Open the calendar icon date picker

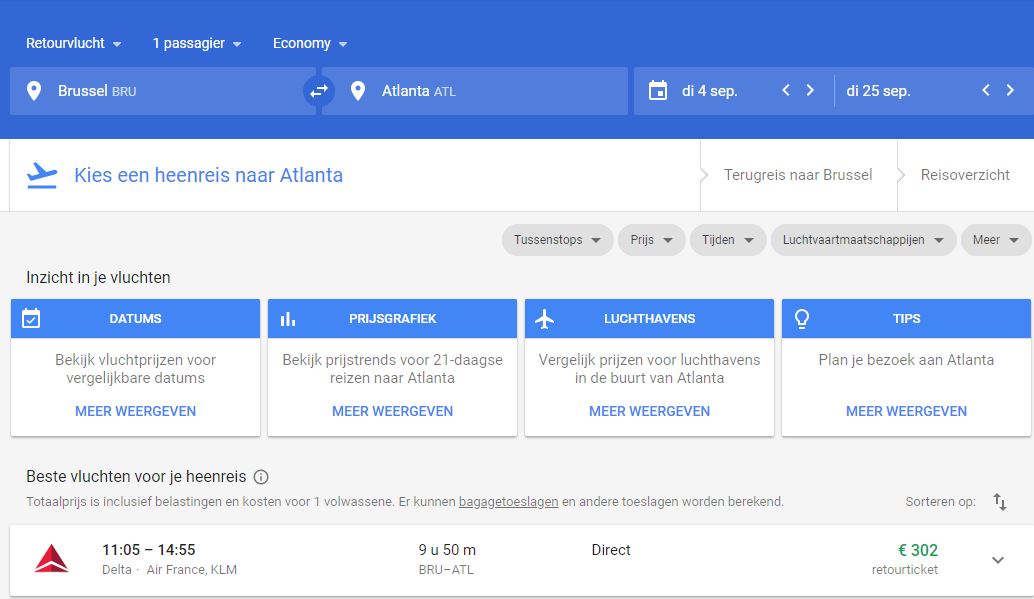click(657, 90)
